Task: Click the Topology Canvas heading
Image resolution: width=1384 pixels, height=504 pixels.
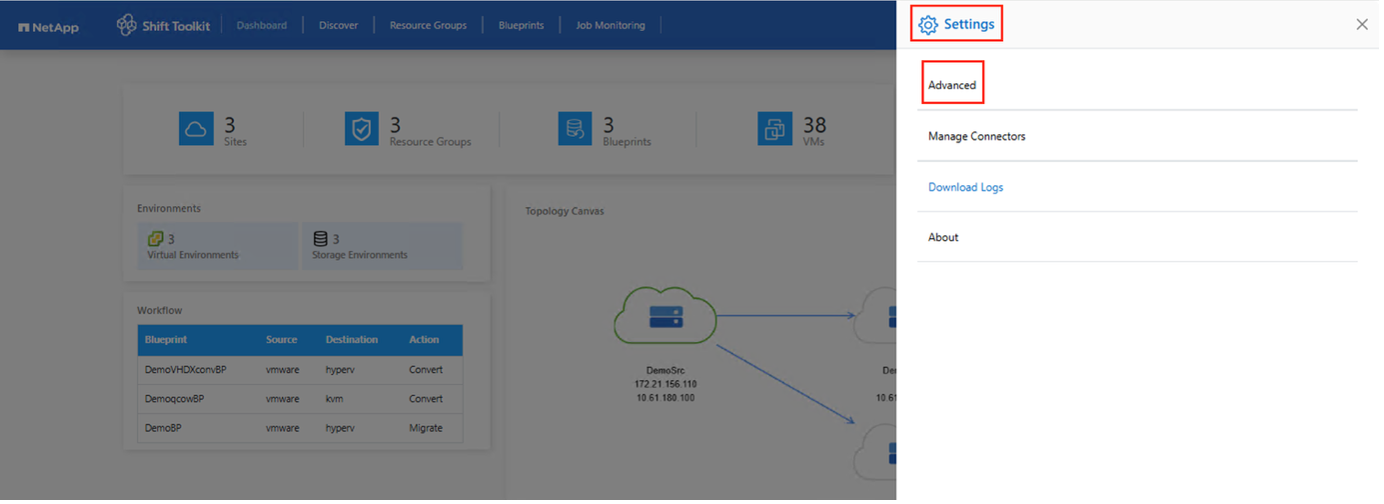Action: [x=566, y=212]
